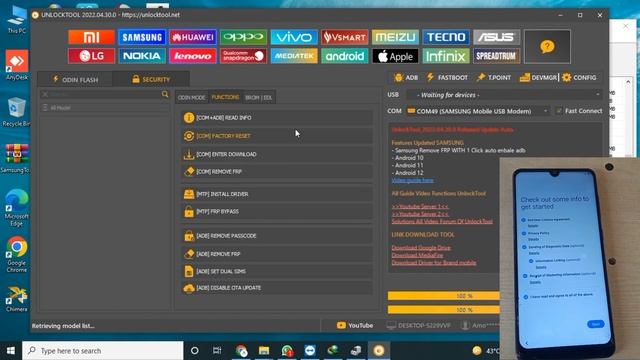Choose the Nokia brand logo
This screenshot has width=640, height=360.
tap(142, 56)
